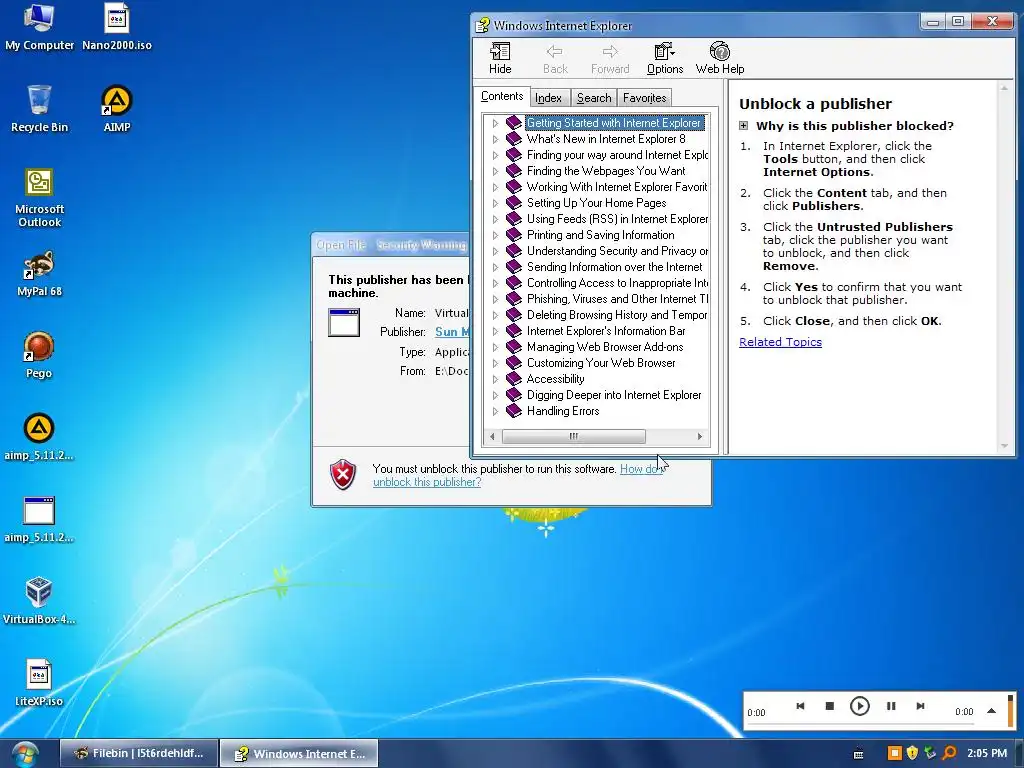This screenshot has height=768, width=1024.
Task: Click the help topic pane scroll down arrow
Action: (x=1004, y=446)
